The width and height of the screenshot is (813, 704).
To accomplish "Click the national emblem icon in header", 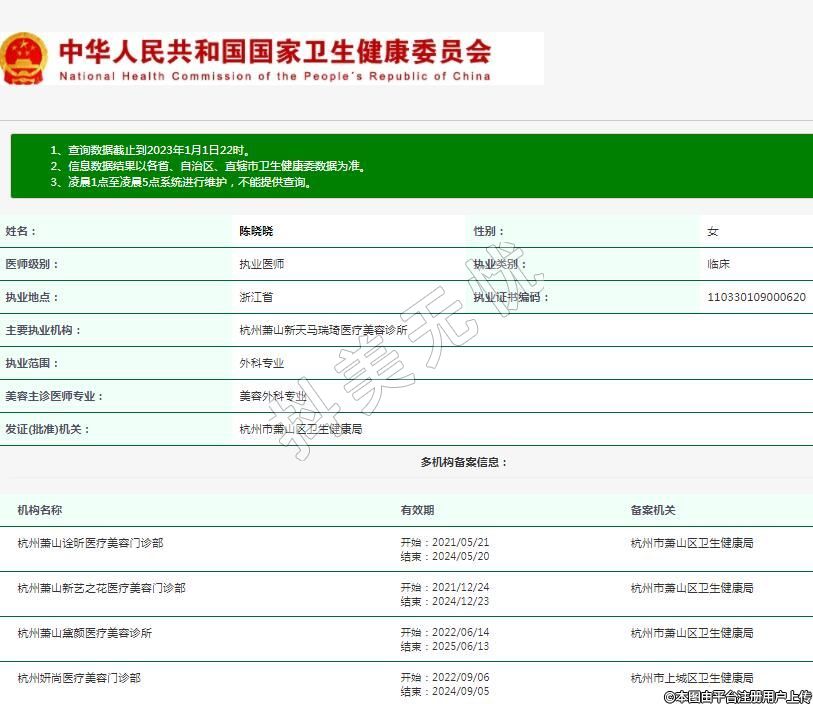I will click(x=24, y=59).
